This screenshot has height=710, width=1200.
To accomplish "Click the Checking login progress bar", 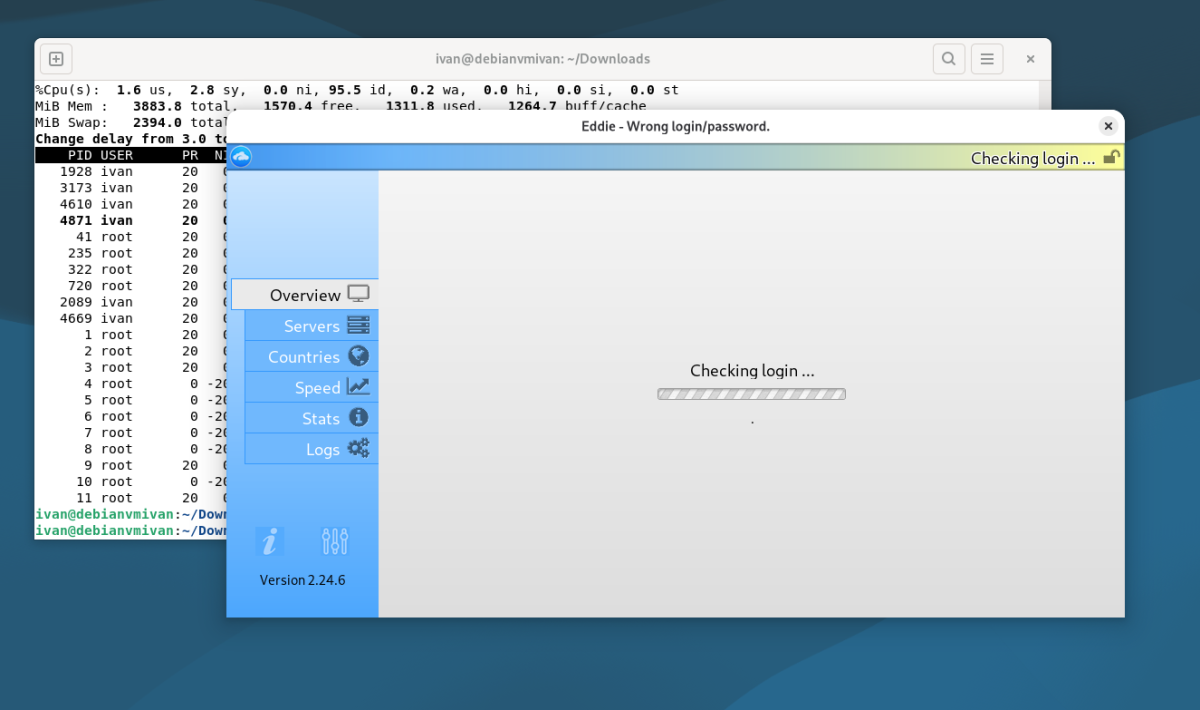I will click(751, 394).
